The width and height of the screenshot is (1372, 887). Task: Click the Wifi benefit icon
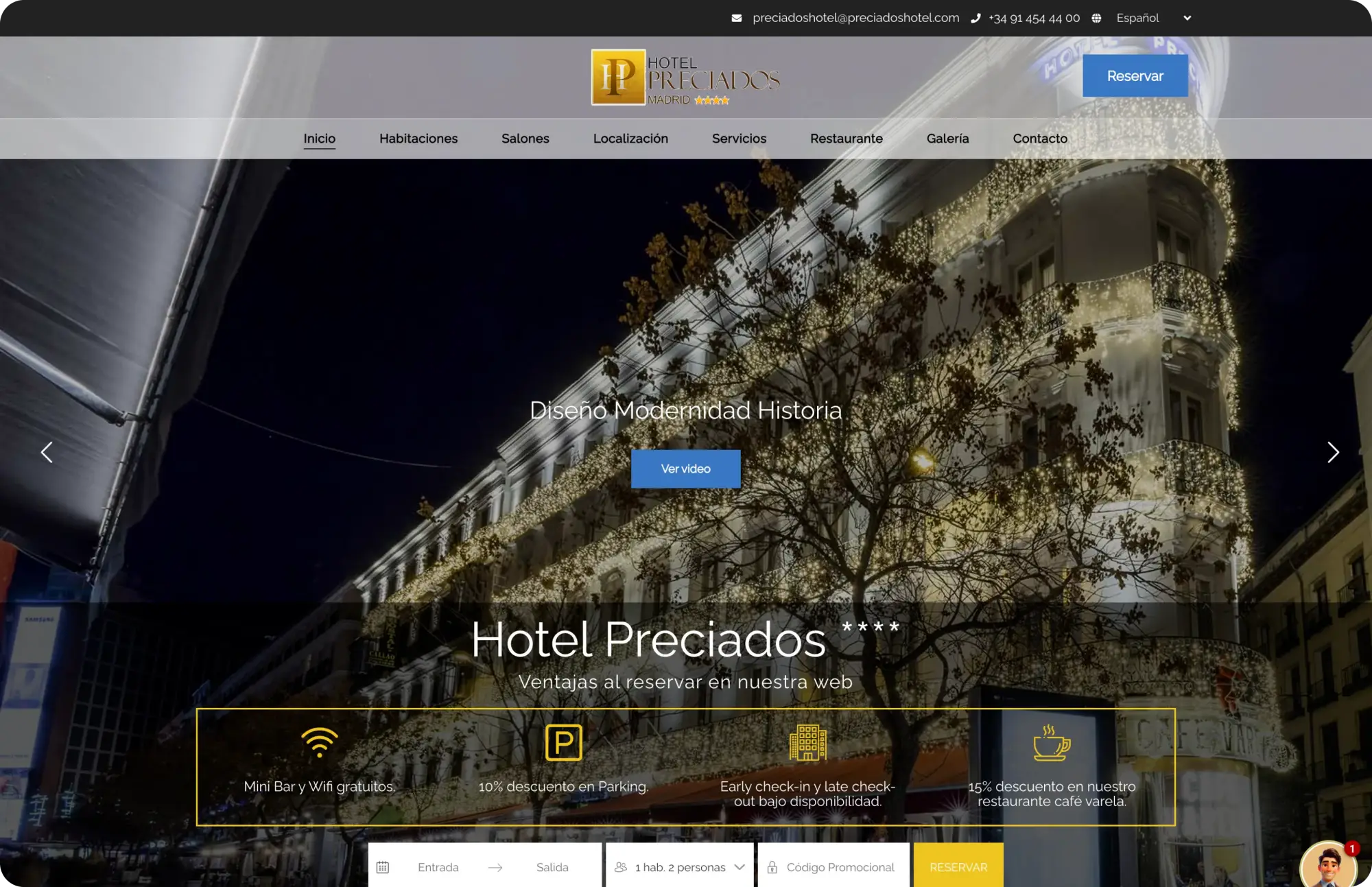(x=320, y=742)
